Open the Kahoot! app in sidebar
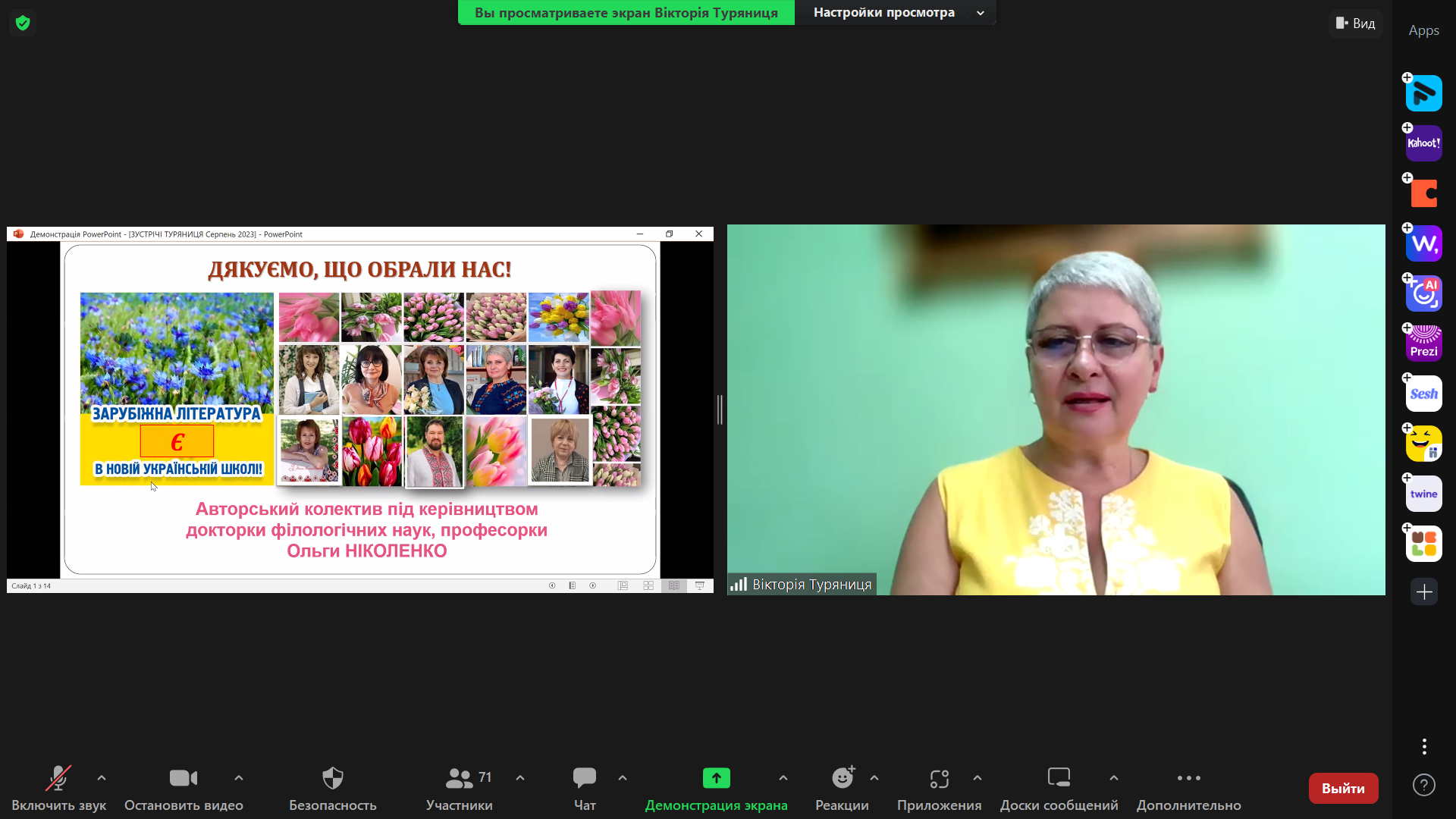The width and height of the screenshot is (1456, 819). point(1423,143)
